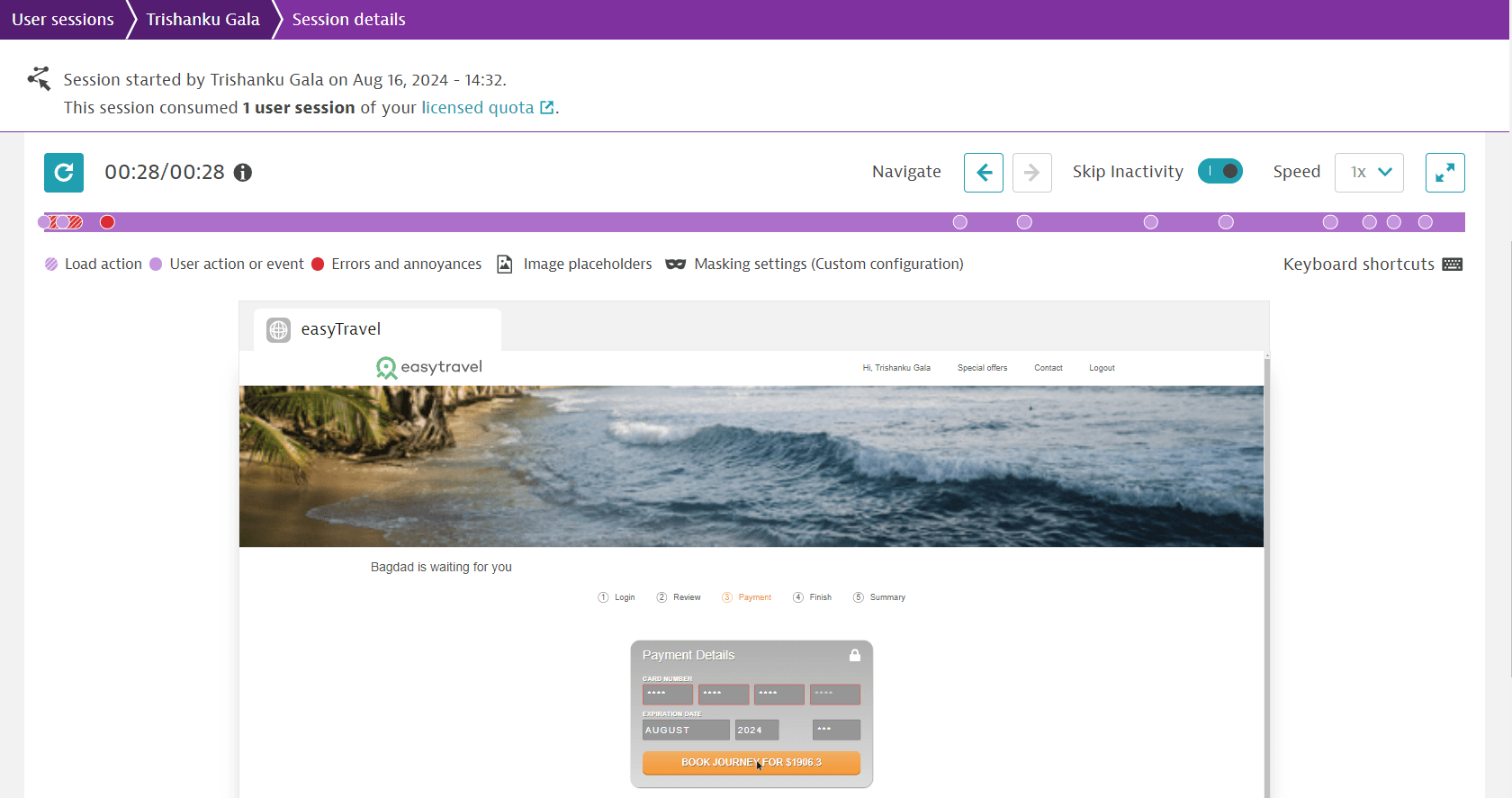The width and height of the screenshot is (1512, 798).
Task: Click the replay session button
Action: pyautogui.click(x=64, y=173)
